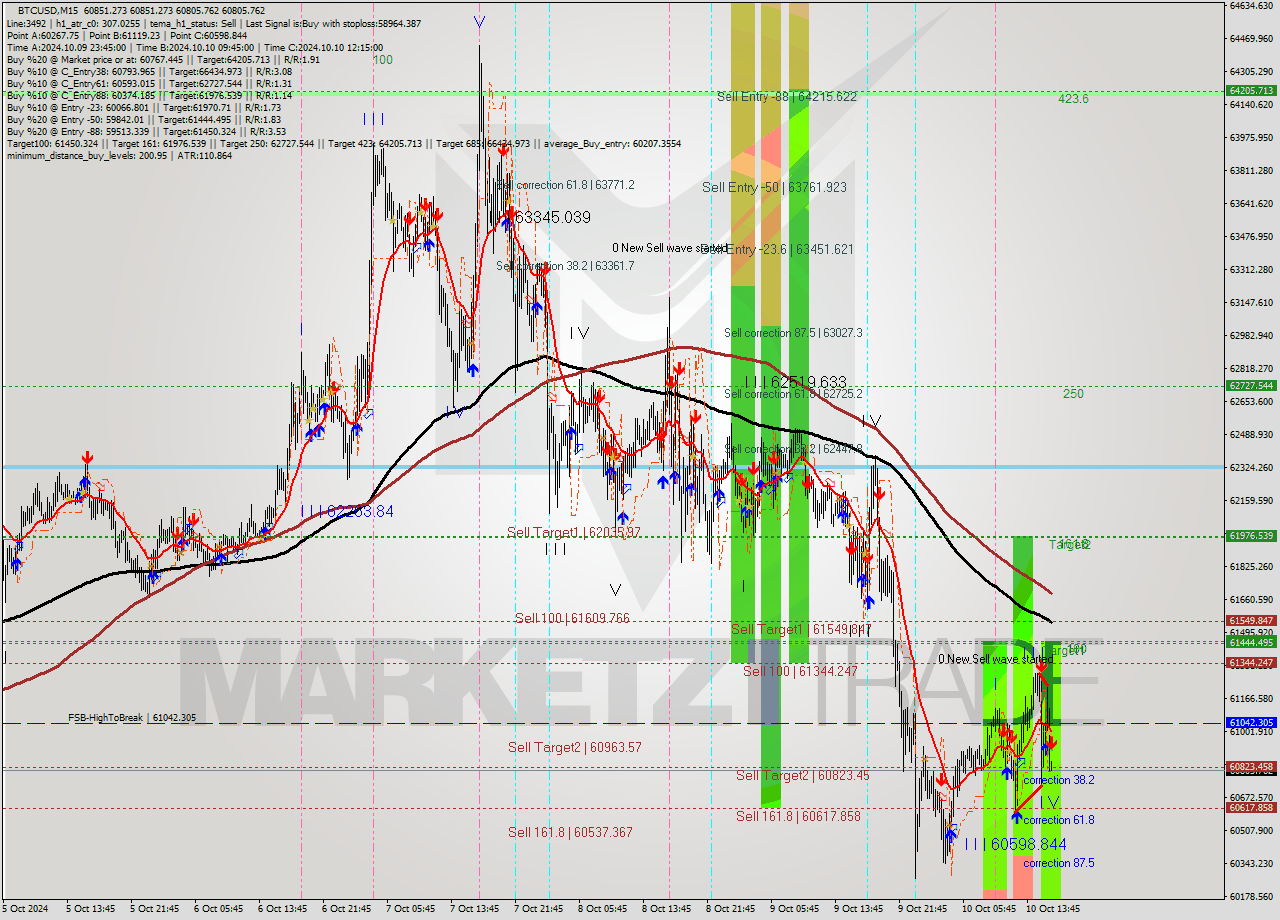Click the Sell Entry -88 | 64215.622 label
The width and height of the screenshot is (1280, 920).
click(786, 97)
